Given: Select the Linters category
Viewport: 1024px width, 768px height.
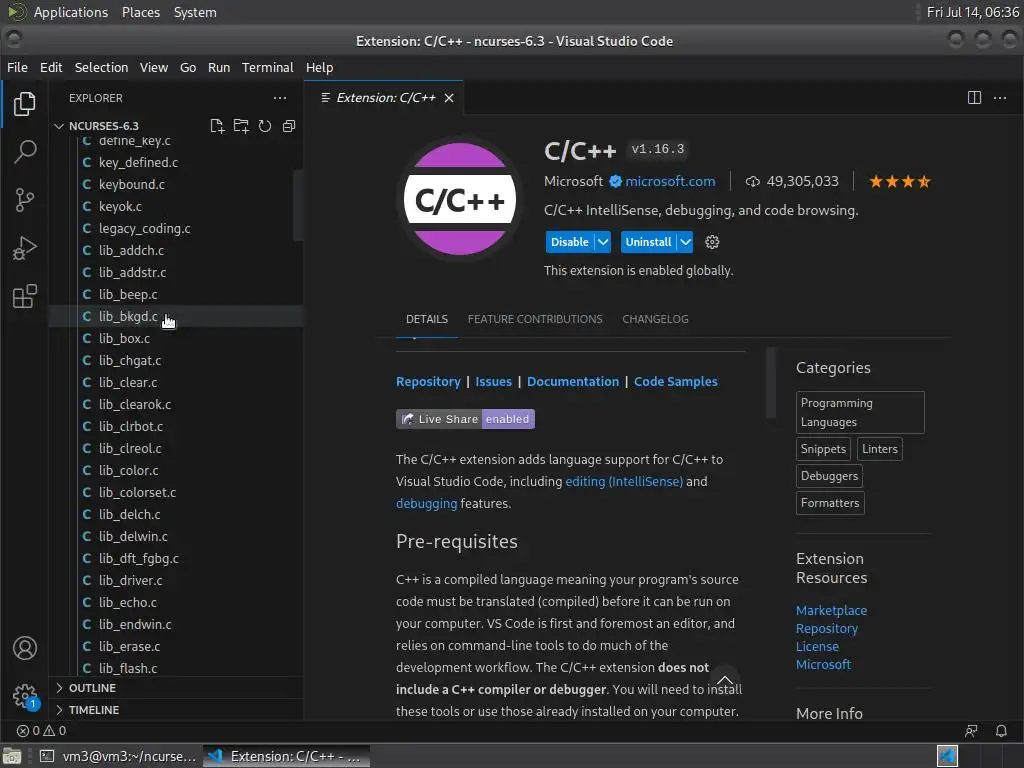Looking at the screenshot, I should pyautogui.click(x=880, y=449).
